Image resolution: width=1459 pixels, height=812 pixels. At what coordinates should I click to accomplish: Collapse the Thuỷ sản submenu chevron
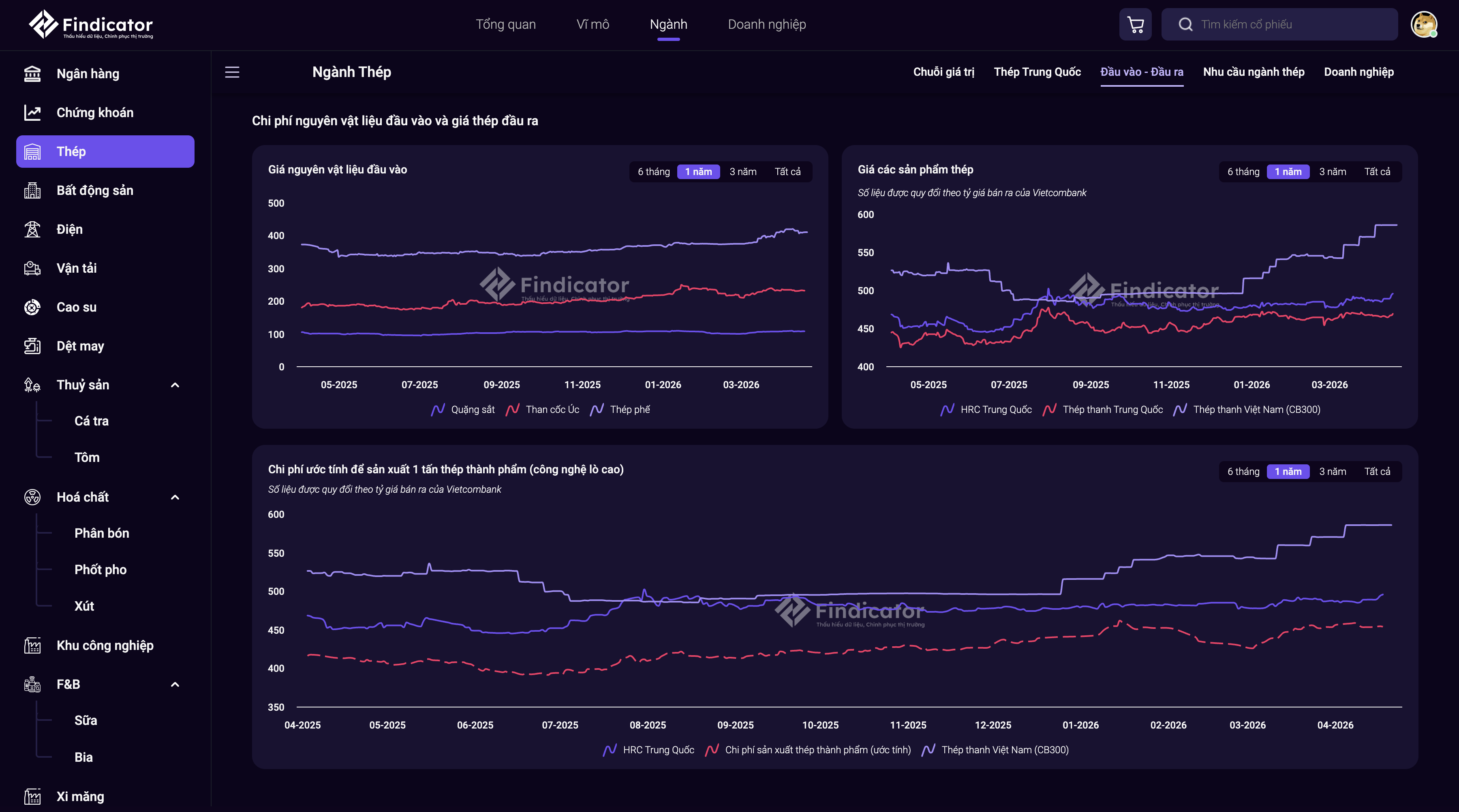pos(175,385)
